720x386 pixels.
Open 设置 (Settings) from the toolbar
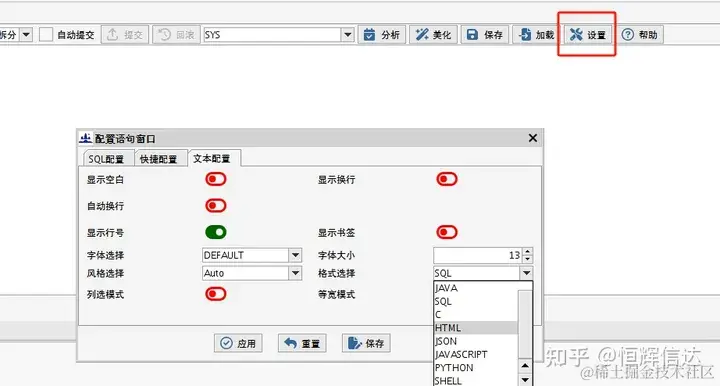pos(588,34)
